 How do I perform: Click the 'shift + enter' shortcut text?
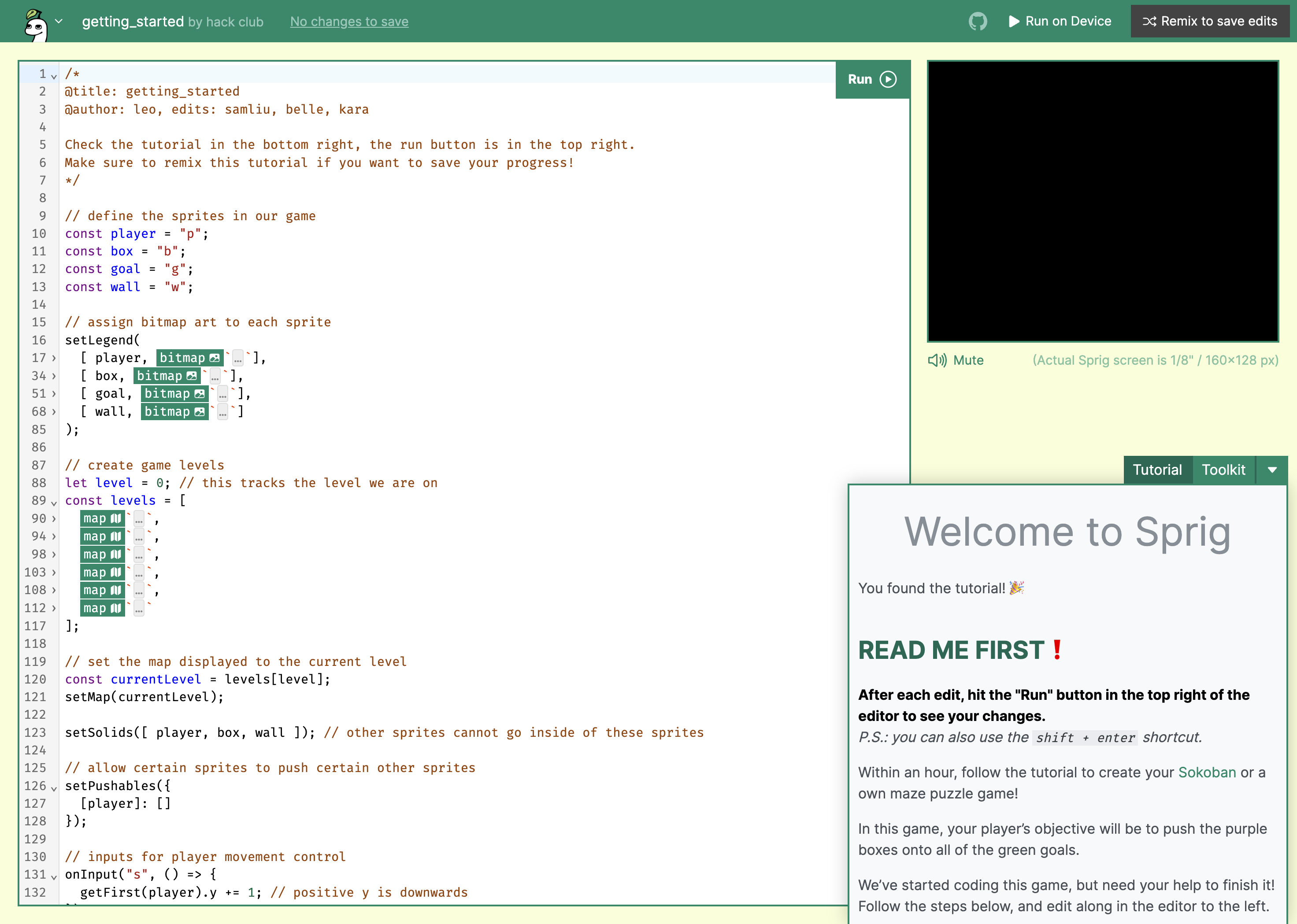[1085, 738]
